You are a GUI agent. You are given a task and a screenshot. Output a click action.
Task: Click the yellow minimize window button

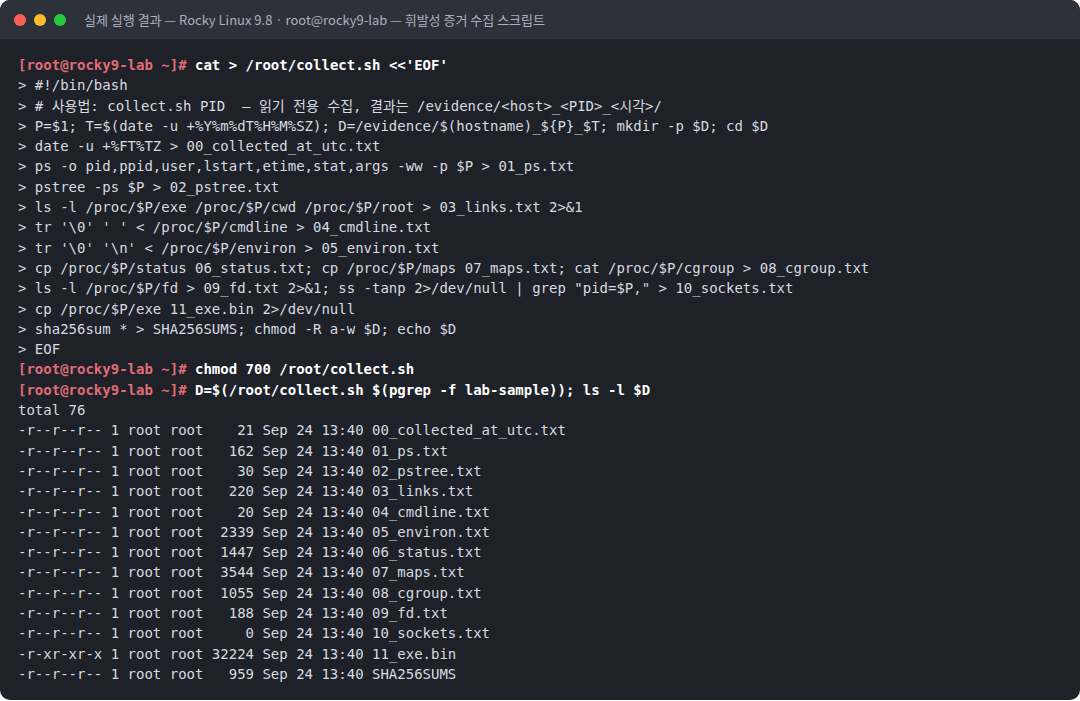click(x=40, y=20)
